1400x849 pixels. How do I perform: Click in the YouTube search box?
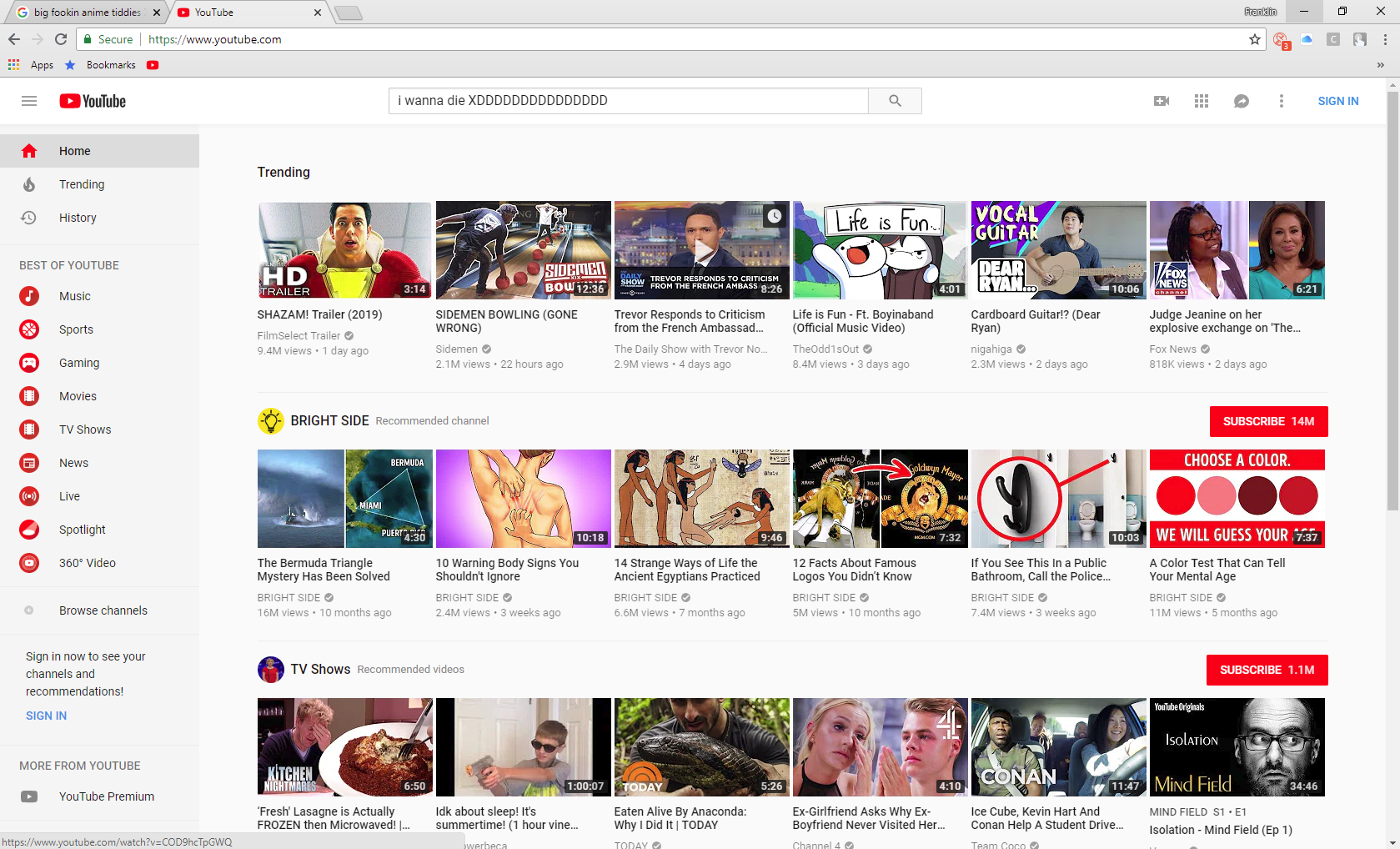[x=629, y=101]
